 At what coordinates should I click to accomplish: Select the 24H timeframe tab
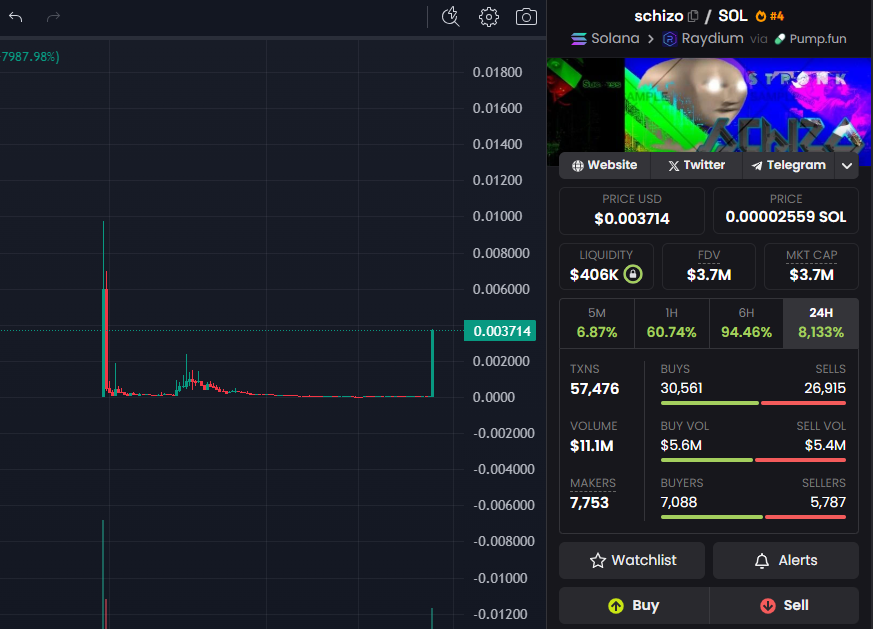tap(821, 323)
